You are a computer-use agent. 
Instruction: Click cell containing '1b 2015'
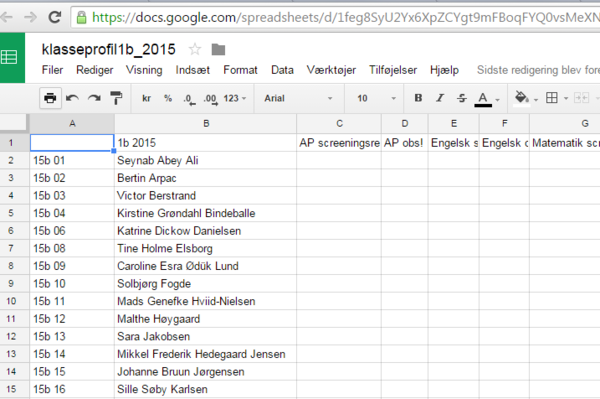tap(205, 143)
